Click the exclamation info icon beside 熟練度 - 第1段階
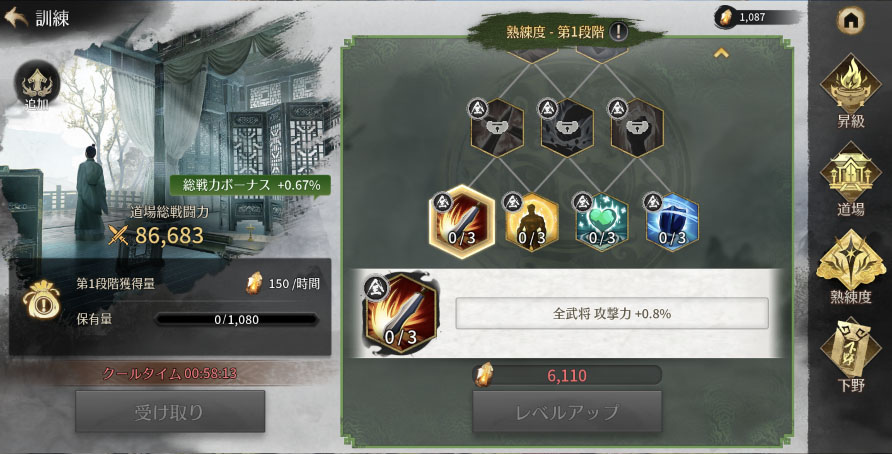The height and width of the screenshot is (454, 892). click(x=618, y=32)
